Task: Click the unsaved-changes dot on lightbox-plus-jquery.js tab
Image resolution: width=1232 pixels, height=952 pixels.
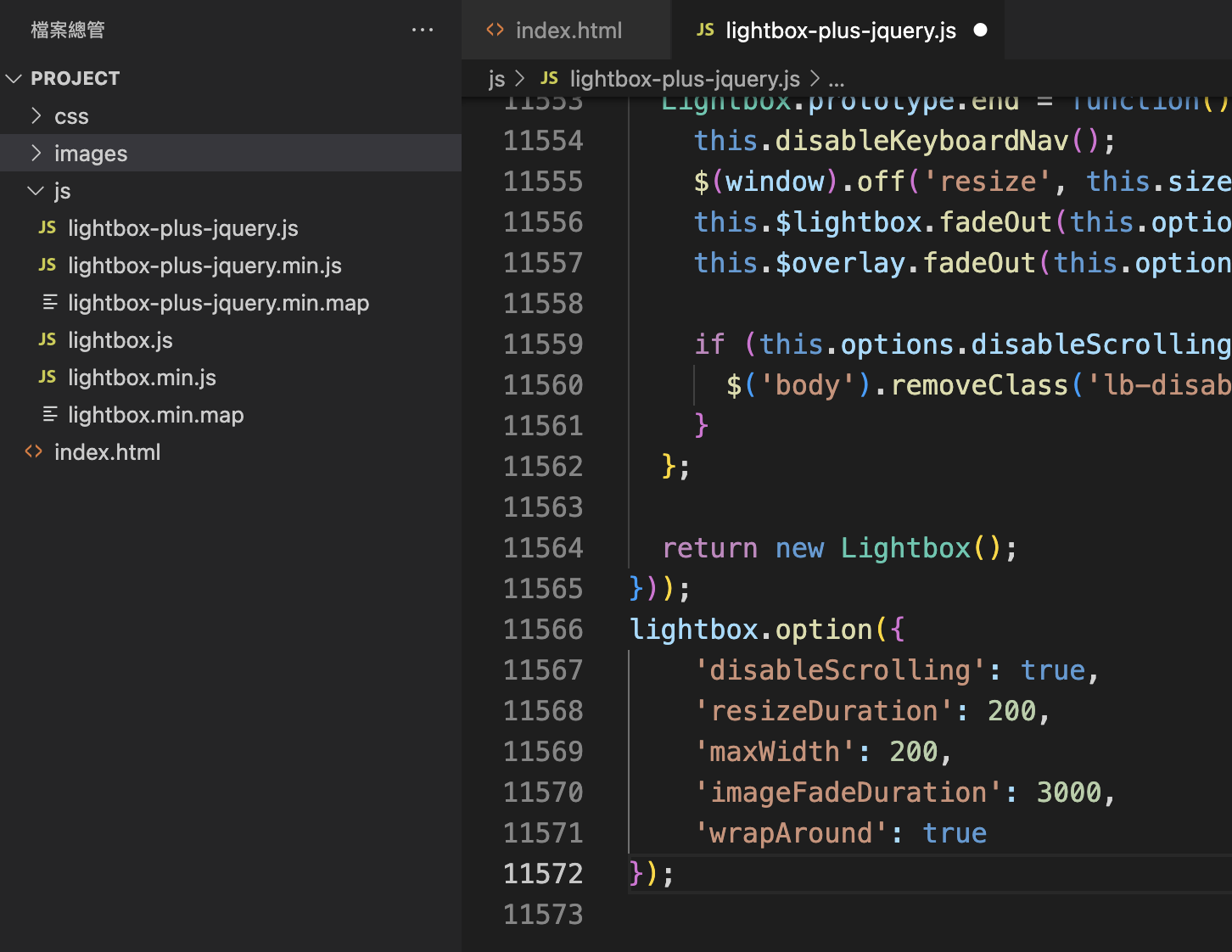Action: pyautogui.click(x=981, y=30)
